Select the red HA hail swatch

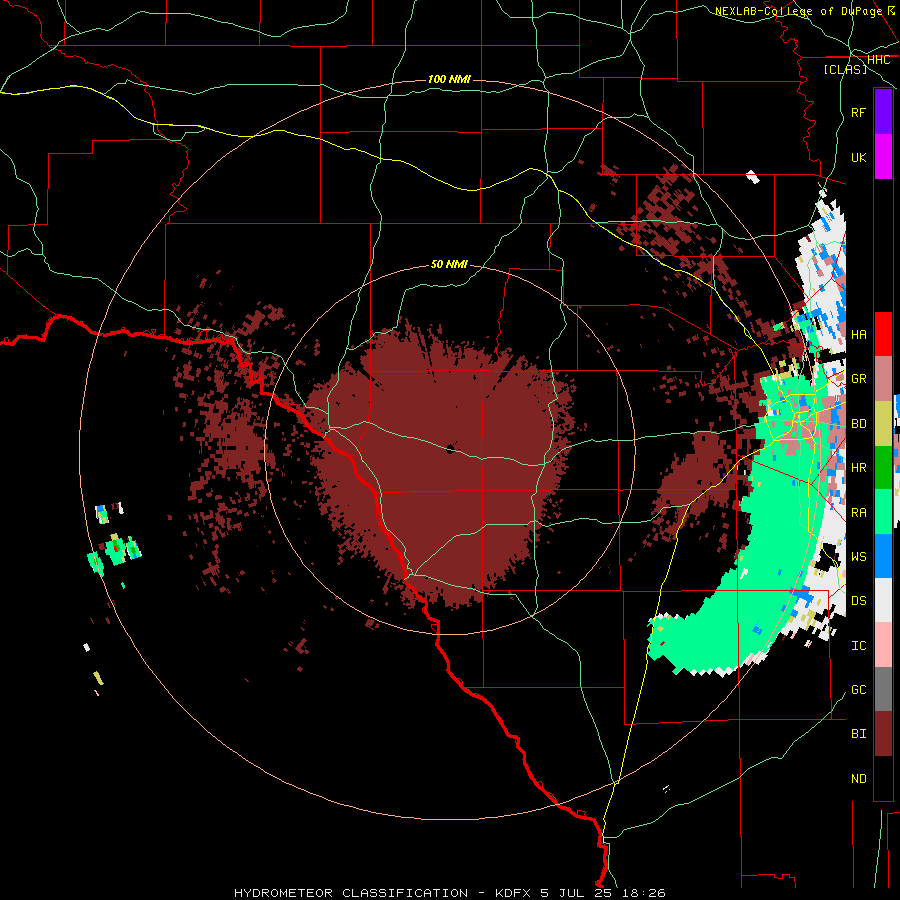coord(883,334)
